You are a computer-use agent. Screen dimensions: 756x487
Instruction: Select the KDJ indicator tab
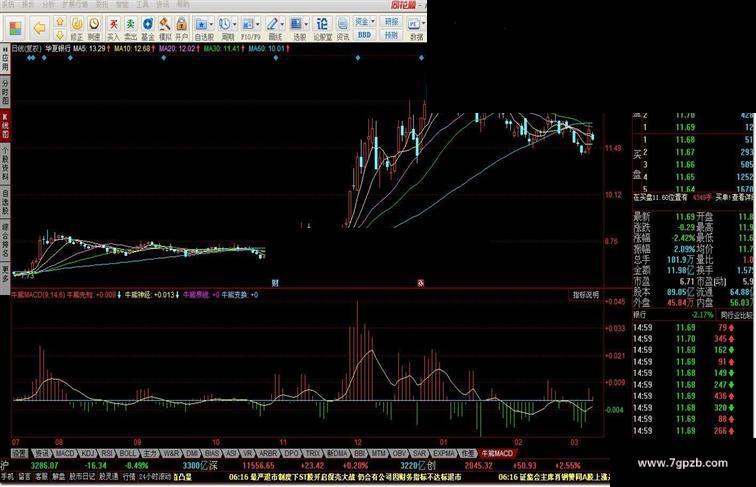[x=88, y=453]
